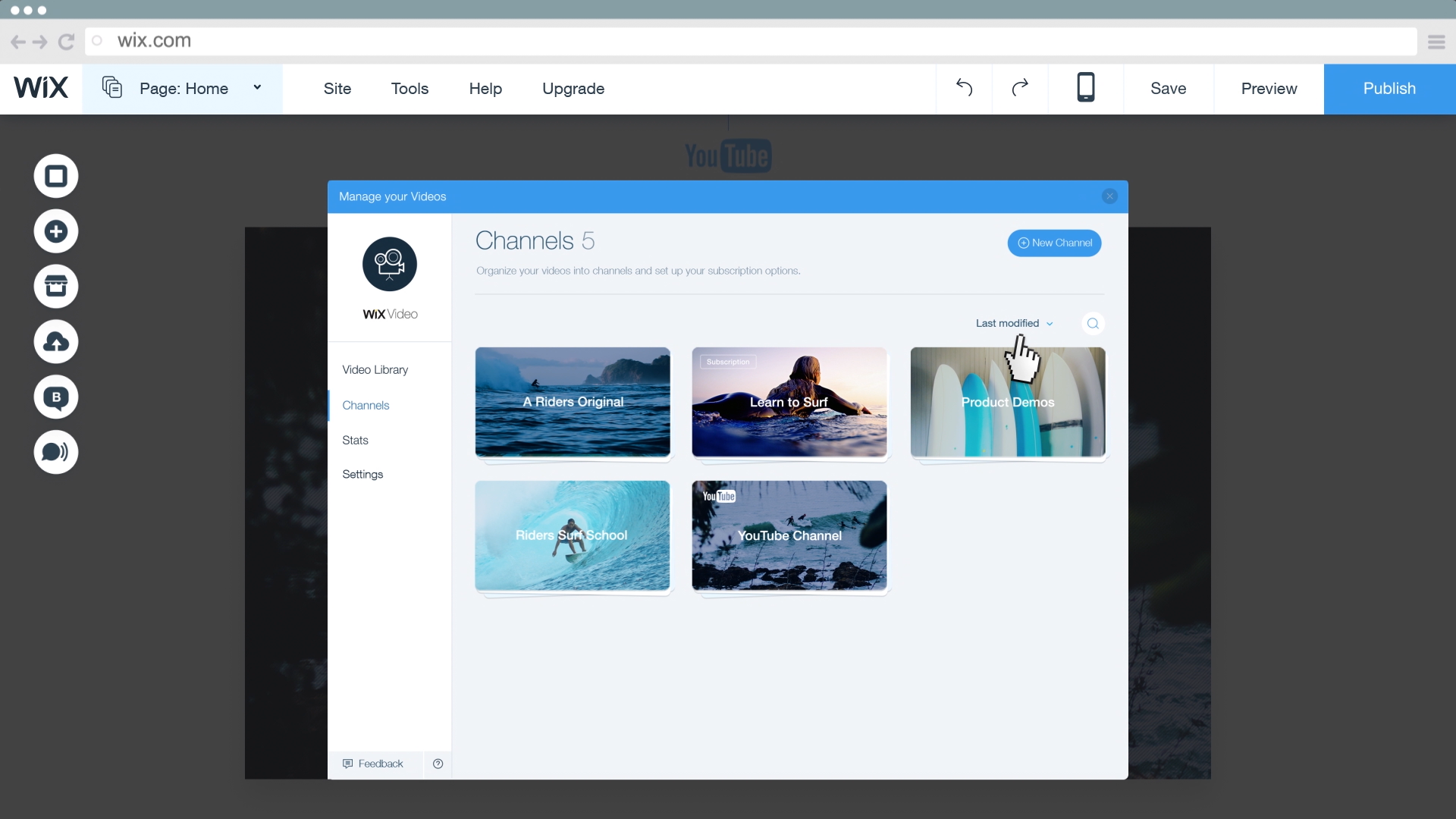Open the App Market store icon
Viewport: 1456px width, 819px height.
[56, 287]
